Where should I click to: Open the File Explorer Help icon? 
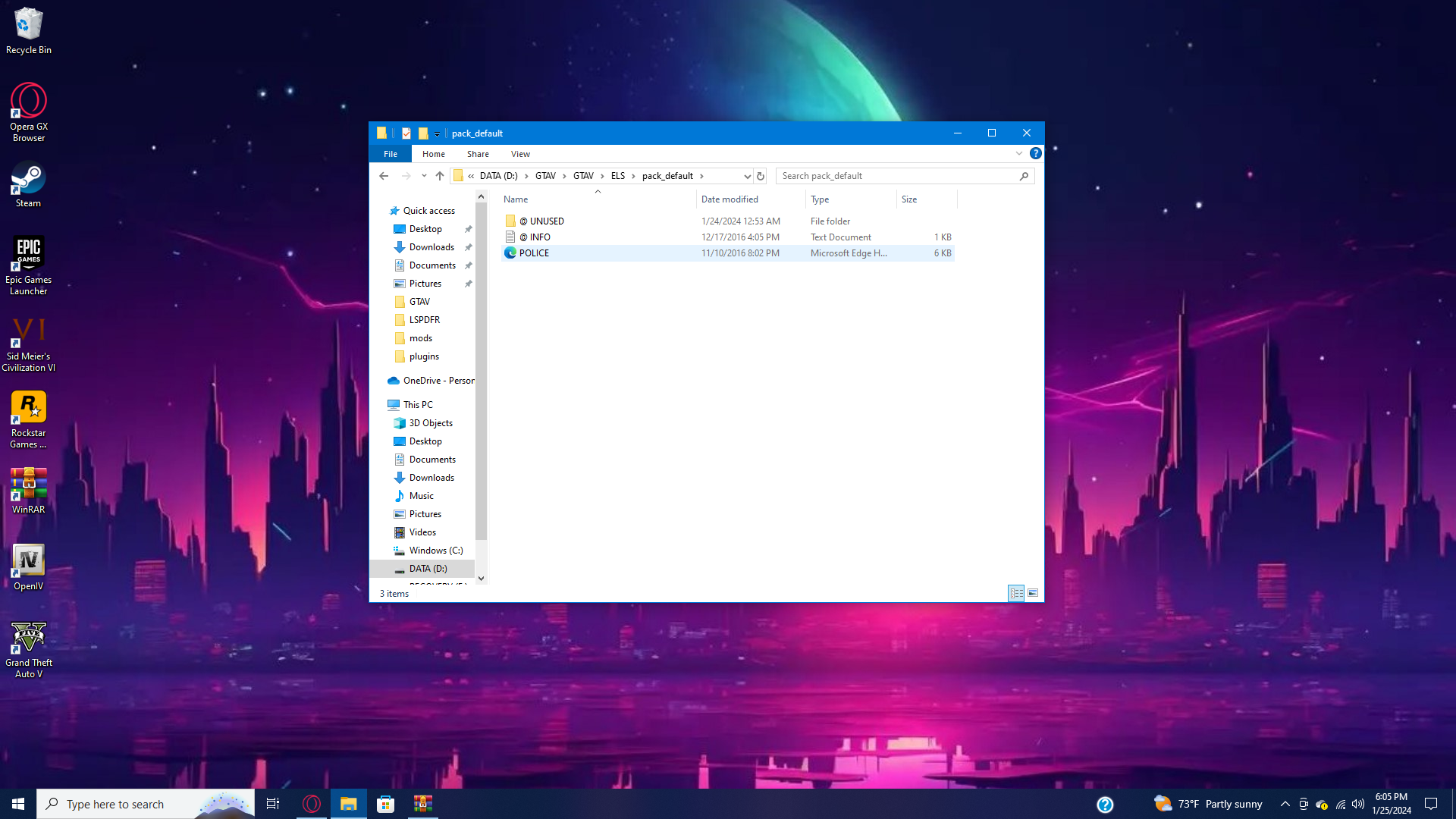tap(1036, 153)
